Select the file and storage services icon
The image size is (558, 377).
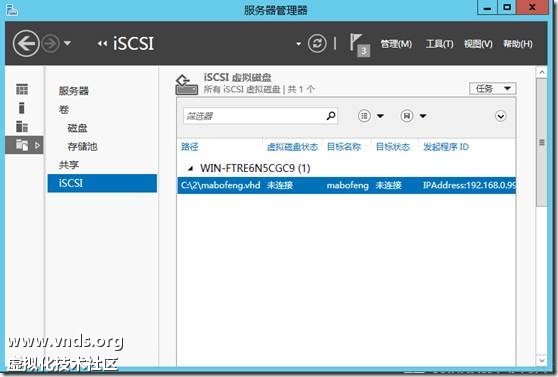[x=22, y=145]
